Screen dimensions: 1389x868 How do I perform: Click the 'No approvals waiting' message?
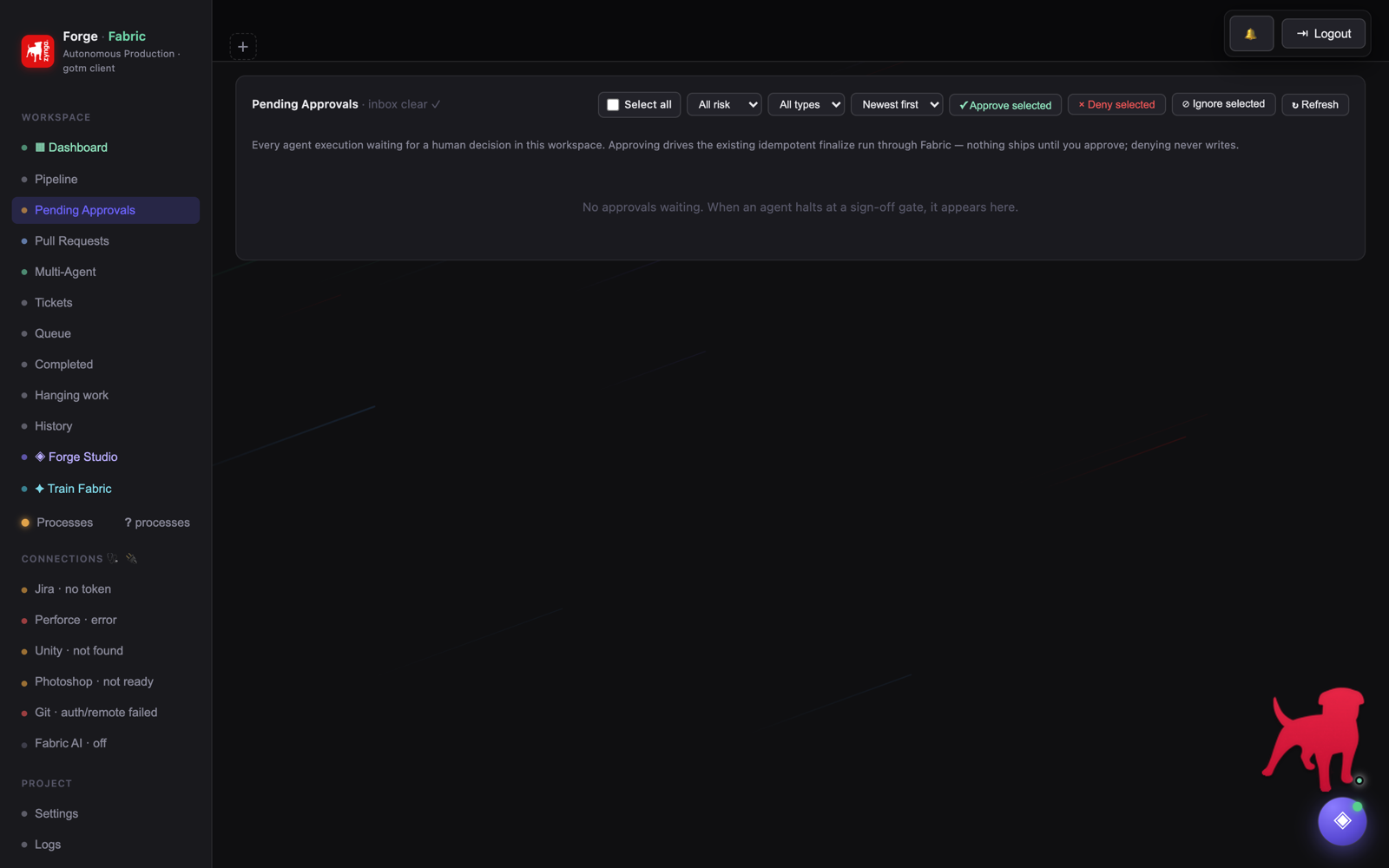tap(800, 207)
